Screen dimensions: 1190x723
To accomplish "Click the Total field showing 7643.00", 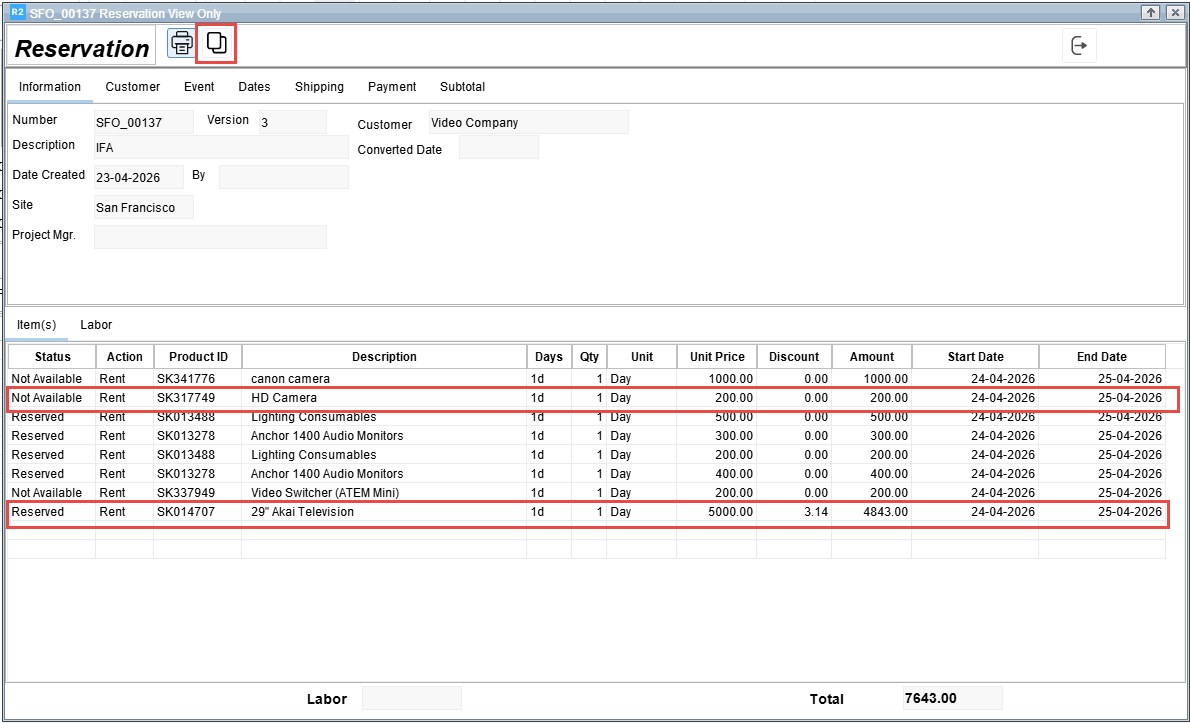I will [x=951, y=698].
